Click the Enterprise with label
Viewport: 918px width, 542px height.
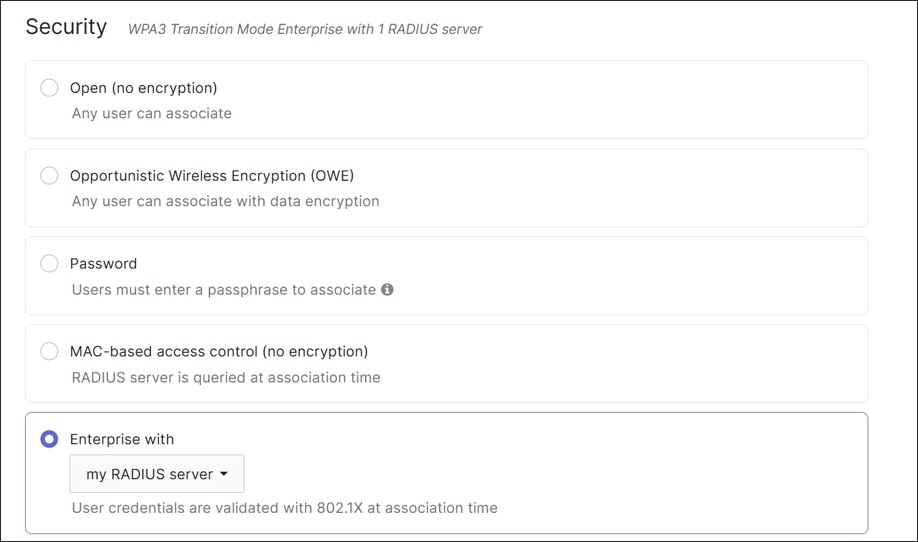pyautogui.click(x=122, y=439)
